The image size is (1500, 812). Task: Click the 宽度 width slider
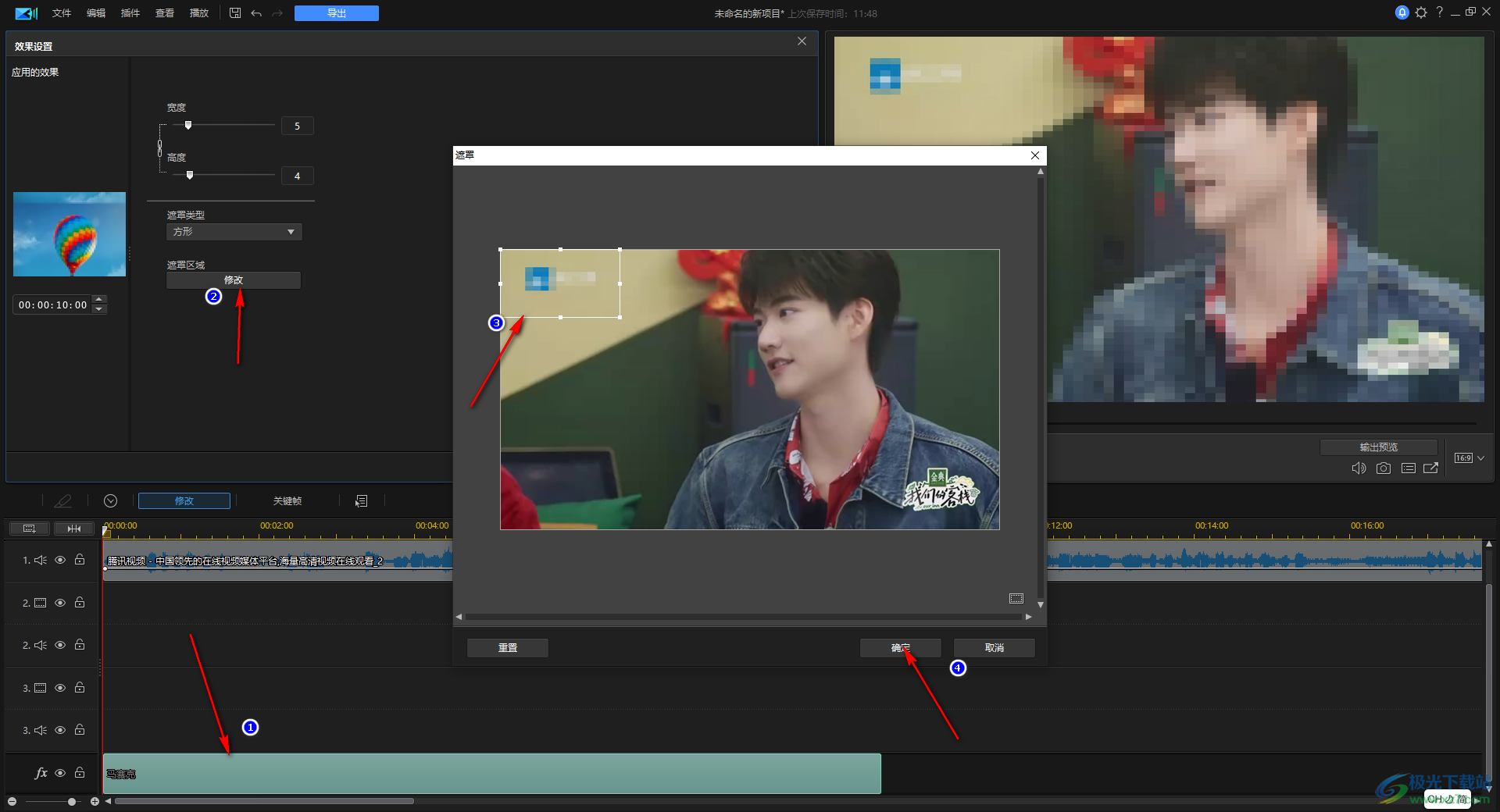click(223, 125)
